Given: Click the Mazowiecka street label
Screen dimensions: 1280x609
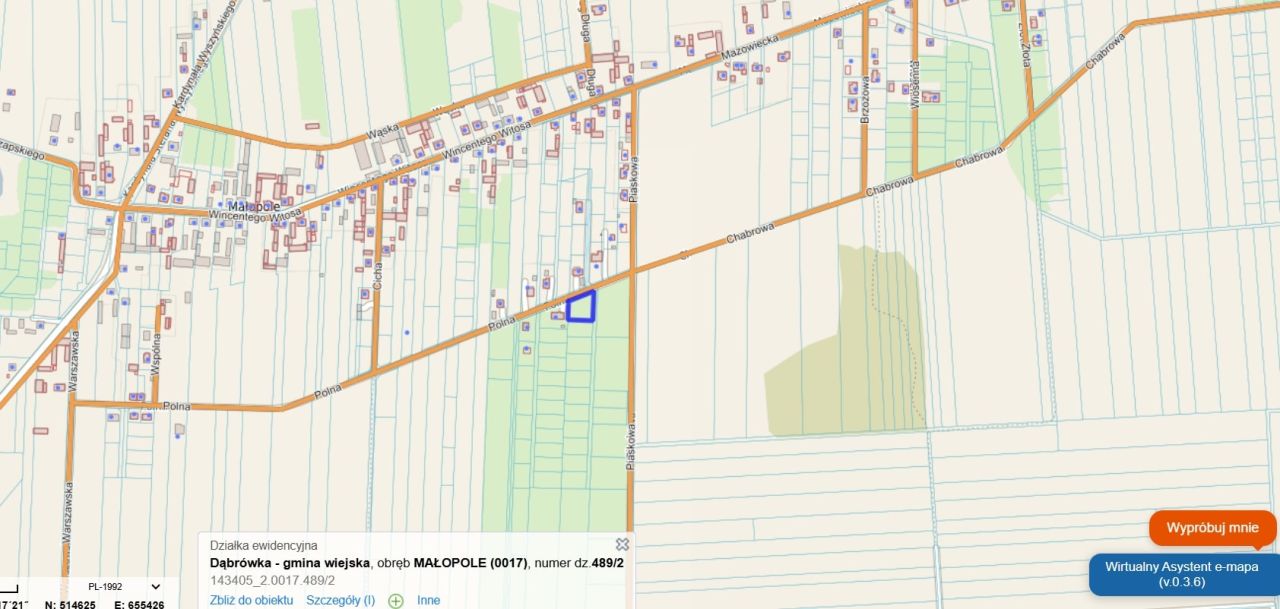Looking at the screenshot, I should pyautogui.click(x=751, y=48).
